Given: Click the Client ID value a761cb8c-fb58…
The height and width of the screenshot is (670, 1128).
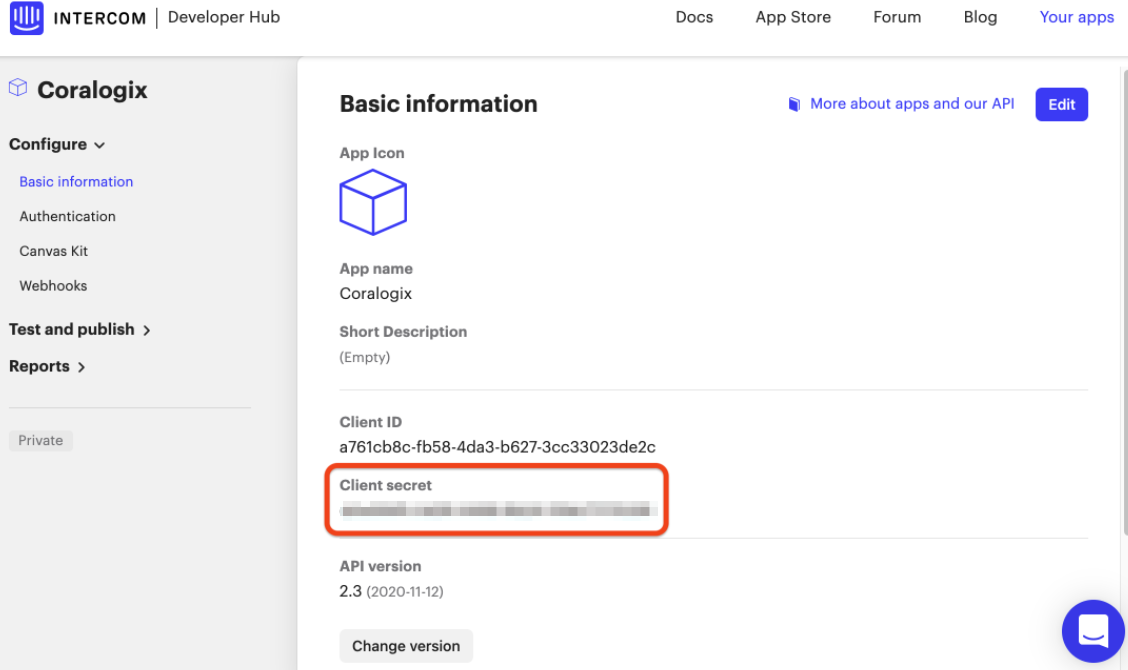Looking at the screenshot, I should (x=497, y=447).
